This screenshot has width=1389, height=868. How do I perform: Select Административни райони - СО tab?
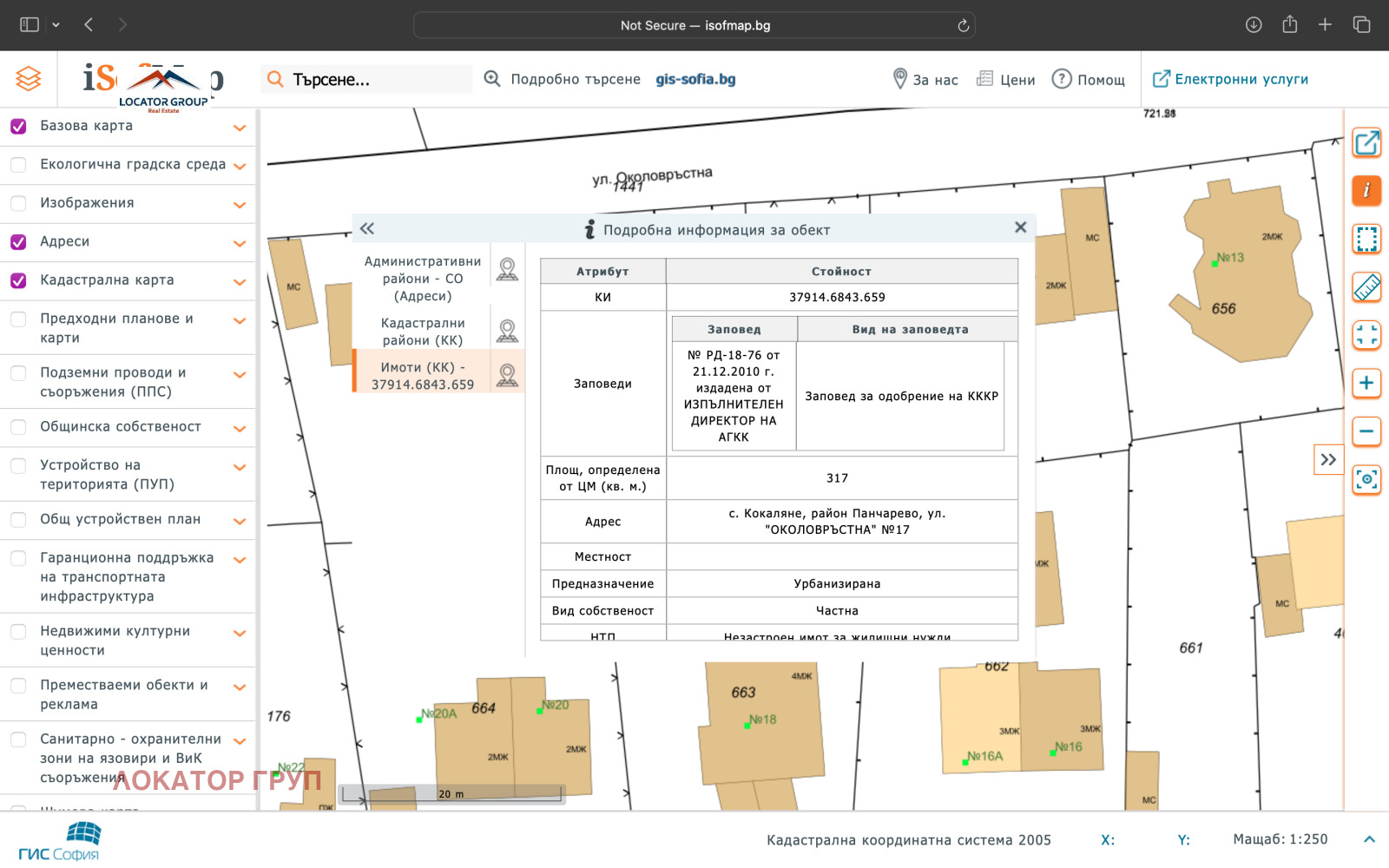click(x=422, y=279)
